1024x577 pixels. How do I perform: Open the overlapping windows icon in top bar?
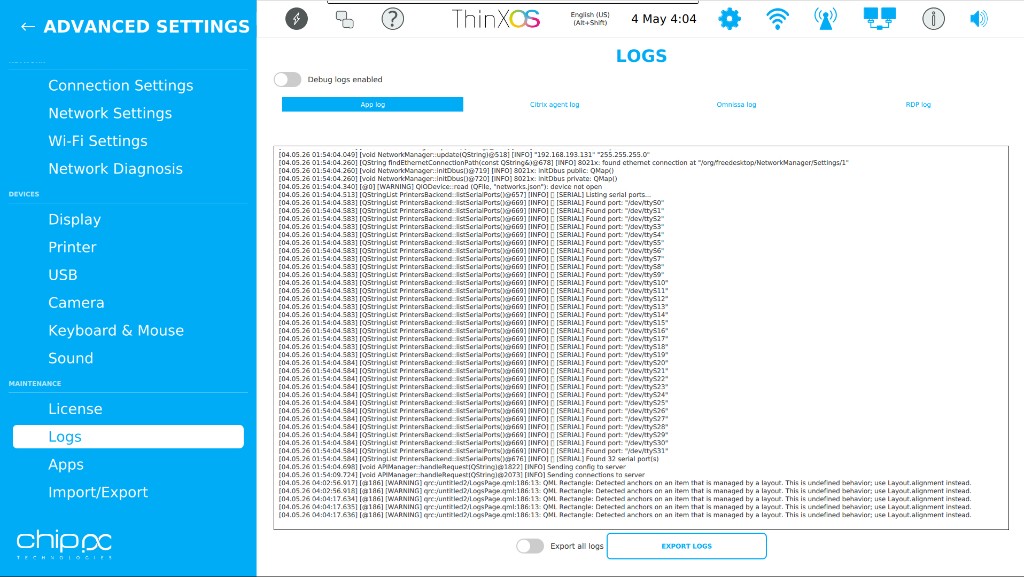(345, 20)
